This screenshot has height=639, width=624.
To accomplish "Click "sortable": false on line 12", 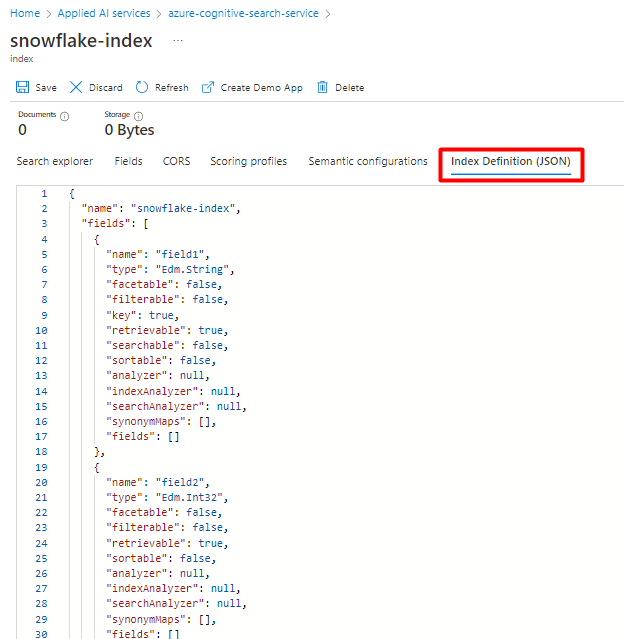I will point(161,360).
